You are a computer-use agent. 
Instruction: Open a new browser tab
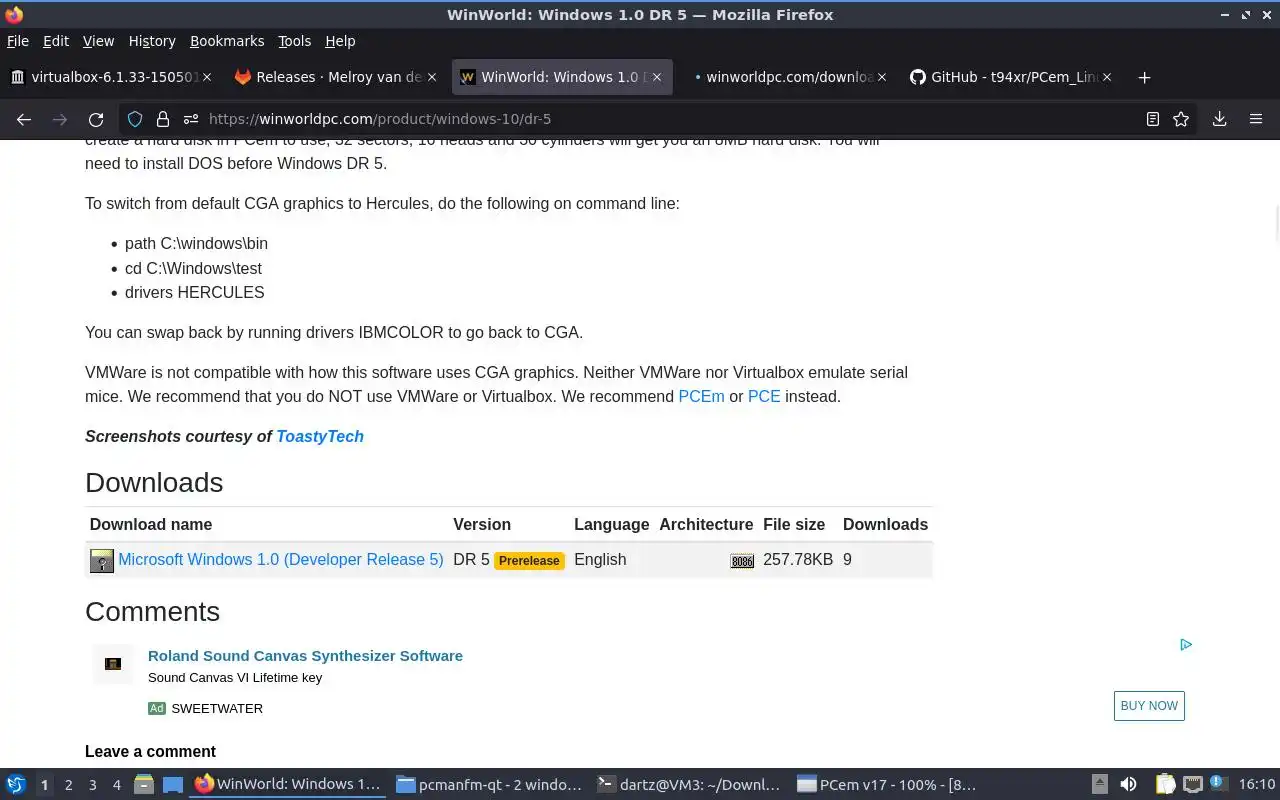(1145, 77)
